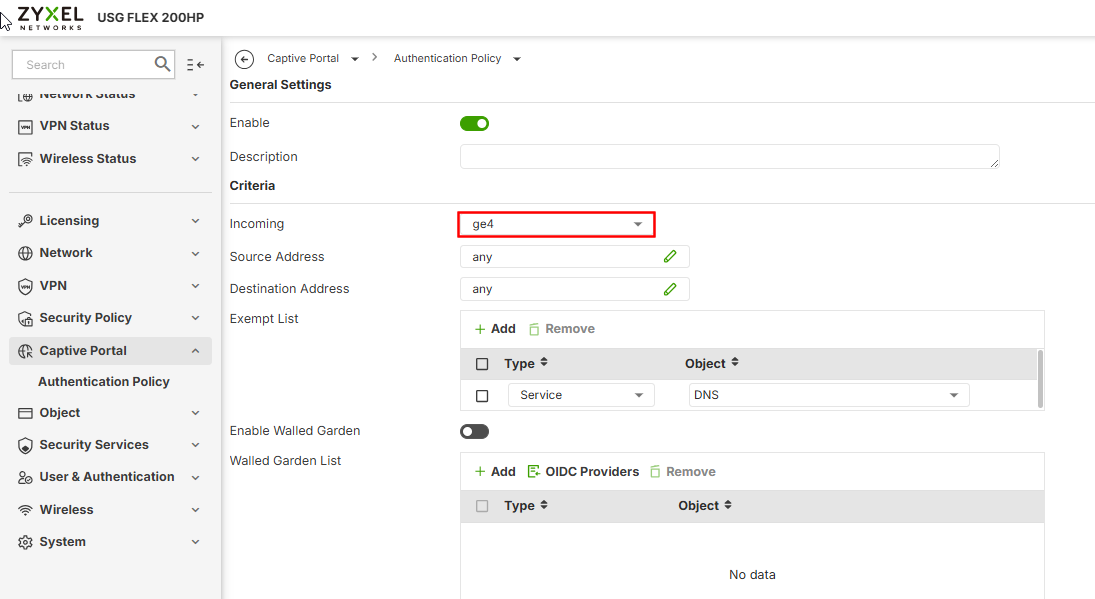This screenshot has height=599, width=1095.
Task: Check the Service DNS row checkbox
Action: point(482,396)
